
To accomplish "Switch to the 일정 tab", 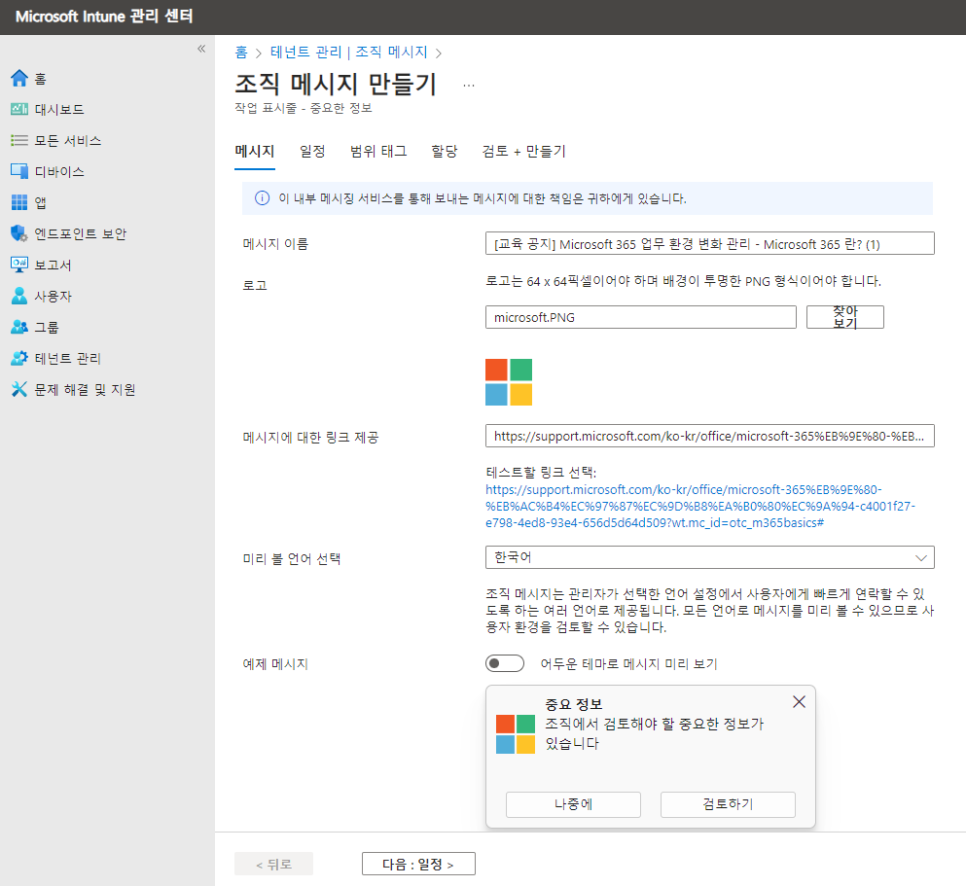I will click(x=312, y=151).
